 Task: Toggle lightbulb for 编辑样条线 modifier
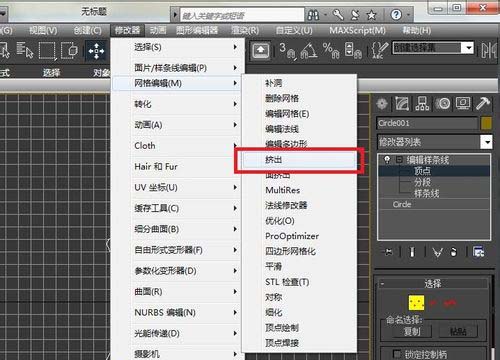tap(387, 159)
